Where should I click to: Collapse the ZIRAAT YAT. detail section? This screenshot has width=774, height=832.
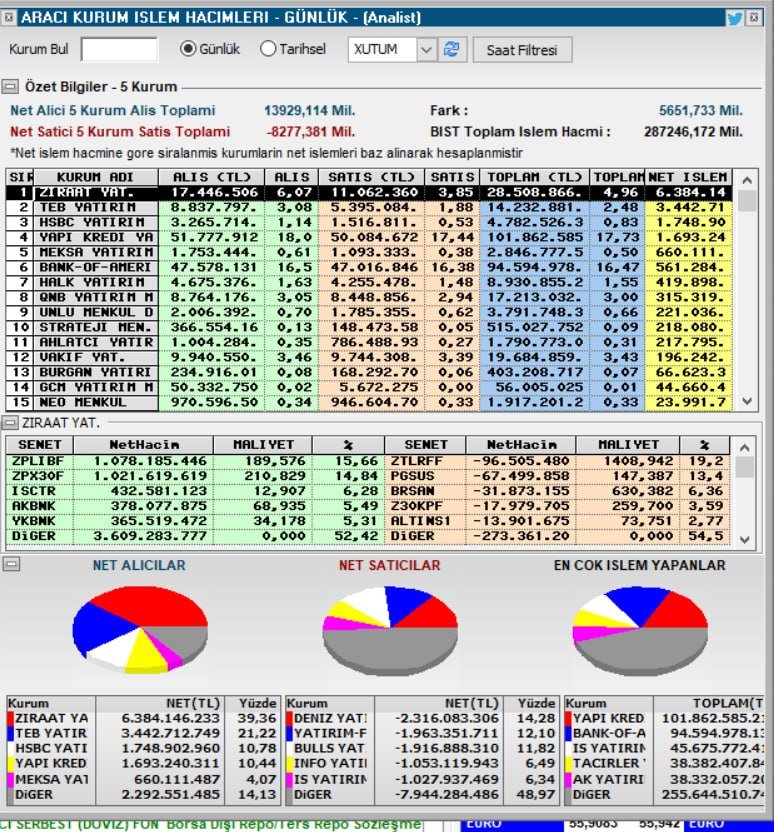point(10,422)
